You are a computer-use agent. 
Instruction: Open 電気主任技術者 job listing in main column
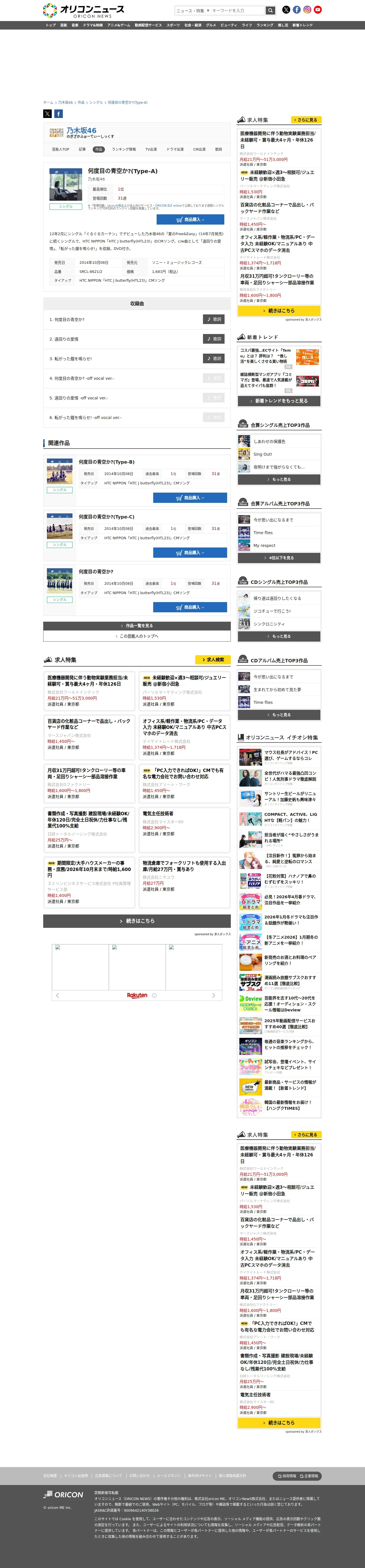pos(157,814)
